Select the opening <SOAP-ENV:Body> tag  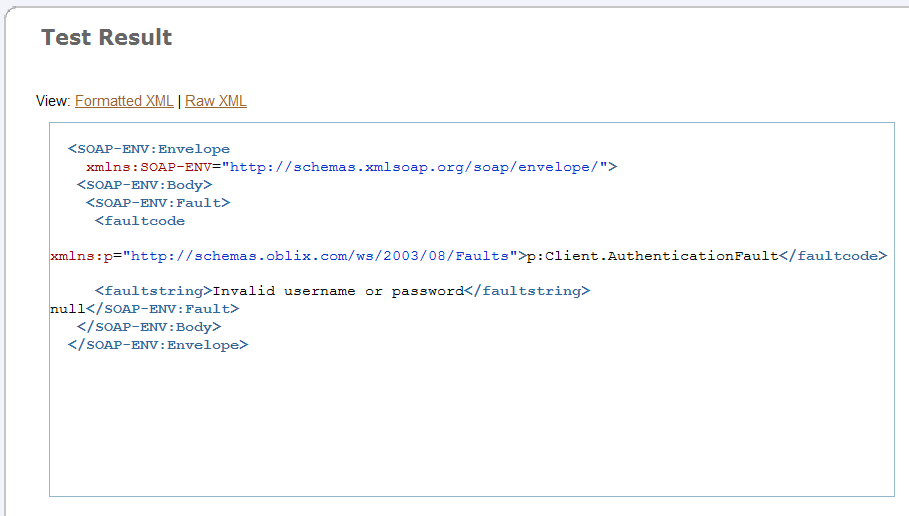[x=144, y=185]
